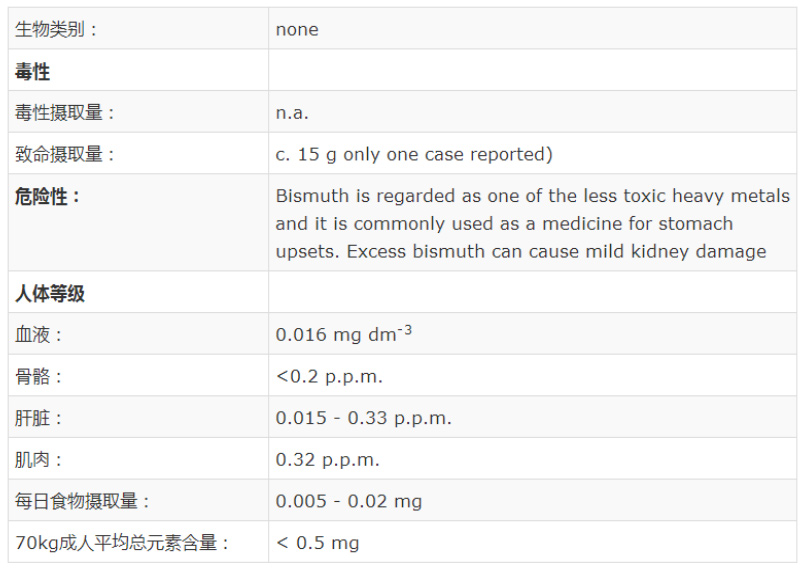Select the 'none' value in biological role row
This screenshot has width=808, height=568.
click(297, 30)
